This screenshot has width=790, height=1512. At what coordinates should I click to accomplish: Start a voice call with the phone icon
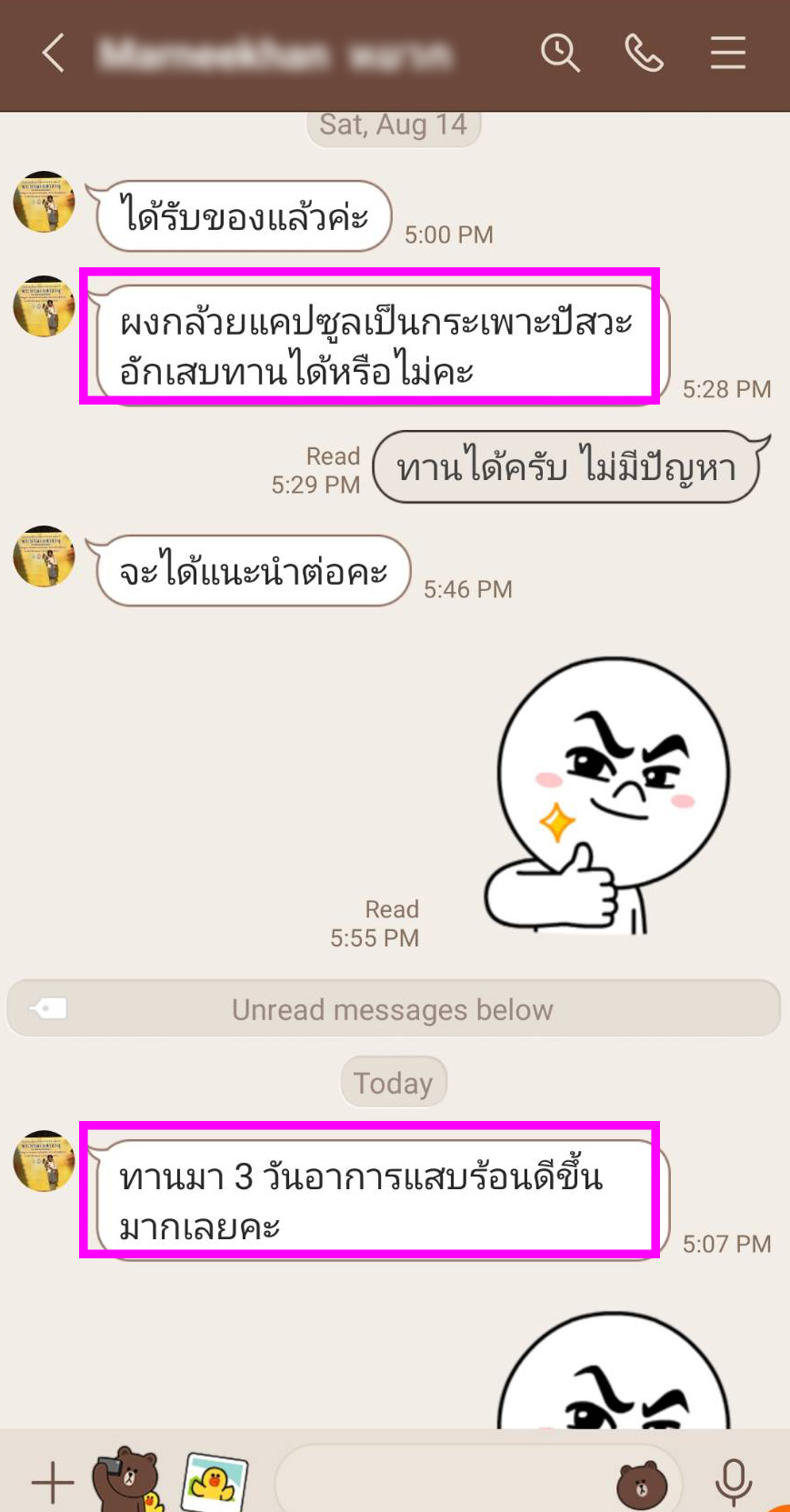click(644, 53)
